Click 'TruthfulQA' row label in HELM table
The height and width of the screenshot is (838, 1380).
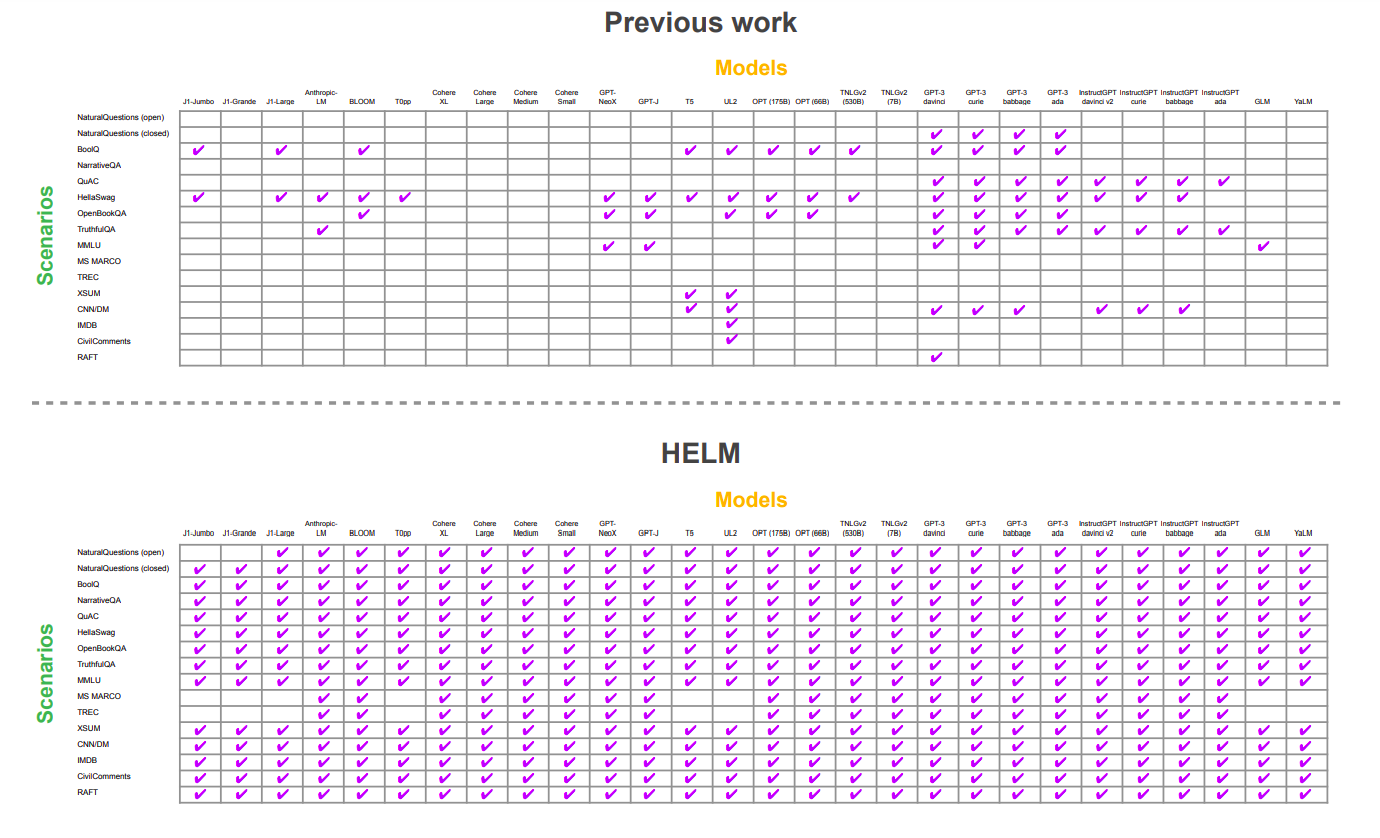tap(96, 664)
